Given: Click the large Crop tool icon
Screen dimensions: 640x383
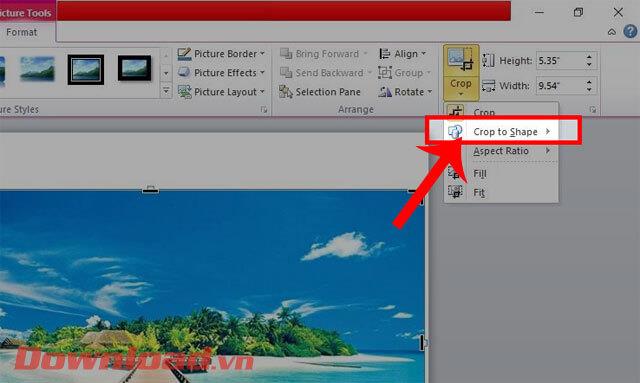Looking at the screenshot, I should [x=460, y=60].
